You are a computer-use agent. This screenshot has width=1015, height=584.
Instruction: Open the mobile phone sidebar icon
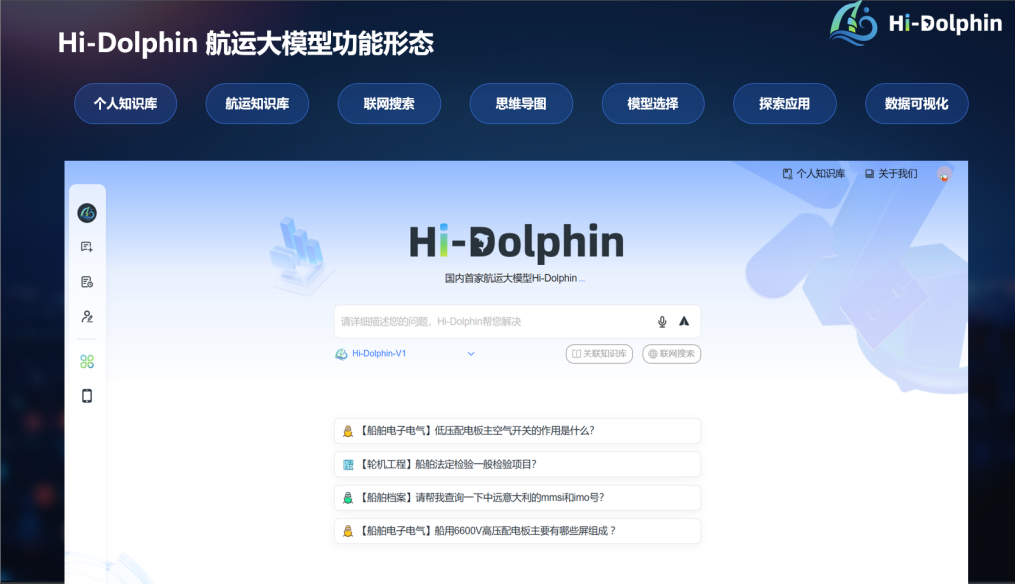[x=87, y=396]
